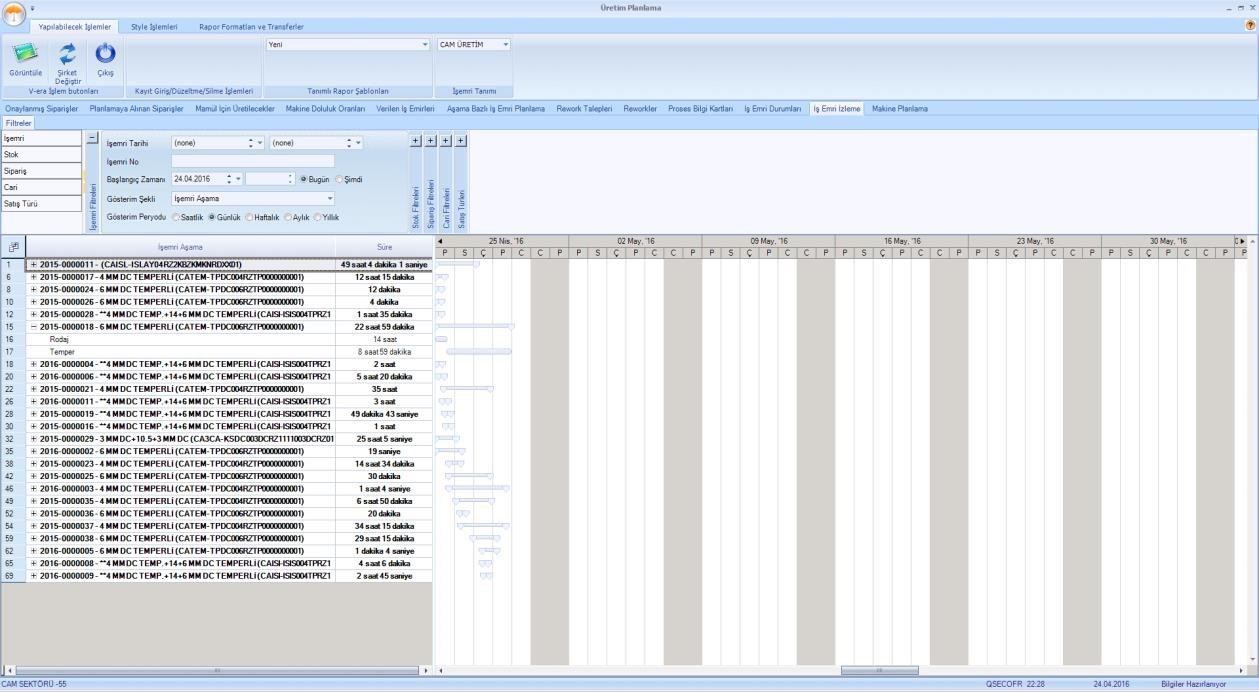The width and height of the screenshot is (1259, 692).
Task: Click the help icon at top right
Action: point(1250,26)
